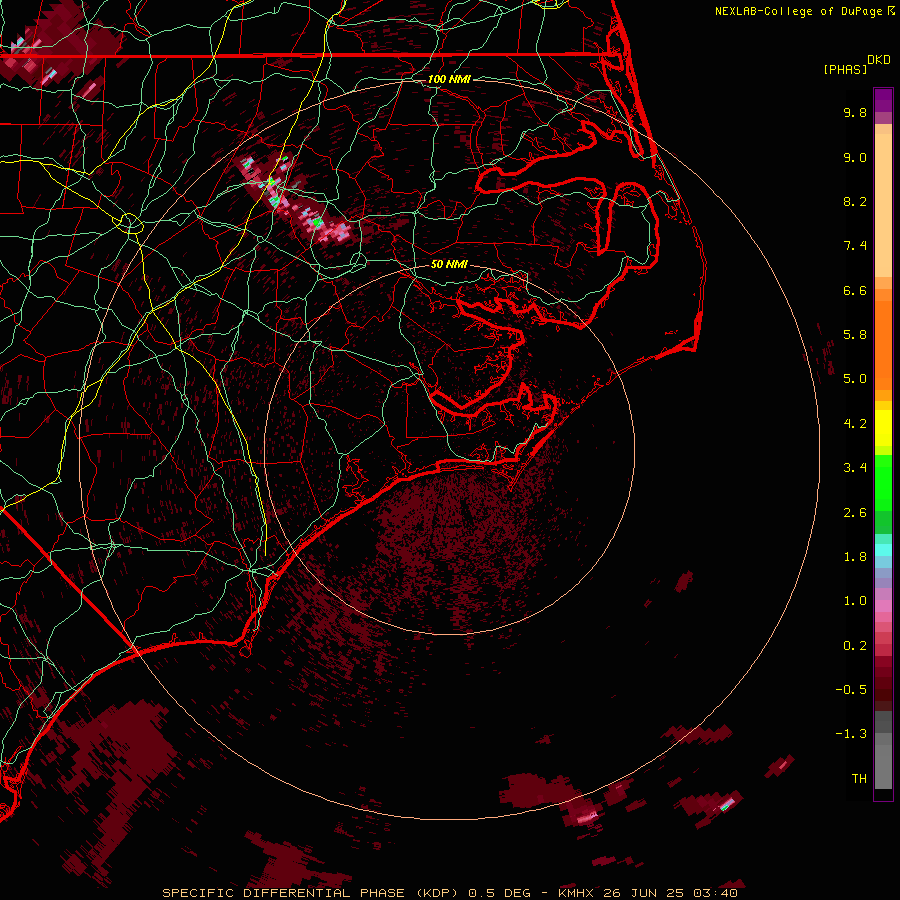Click the 100 NMI range ring label
Viewport: 900px width, 900px height.
tap(449, 79)
